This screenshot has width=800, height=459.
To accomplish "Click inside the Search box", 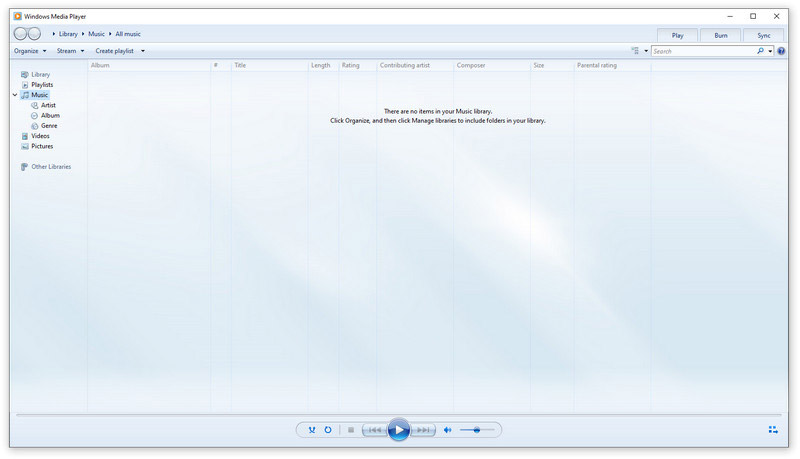I will [704, 51].
